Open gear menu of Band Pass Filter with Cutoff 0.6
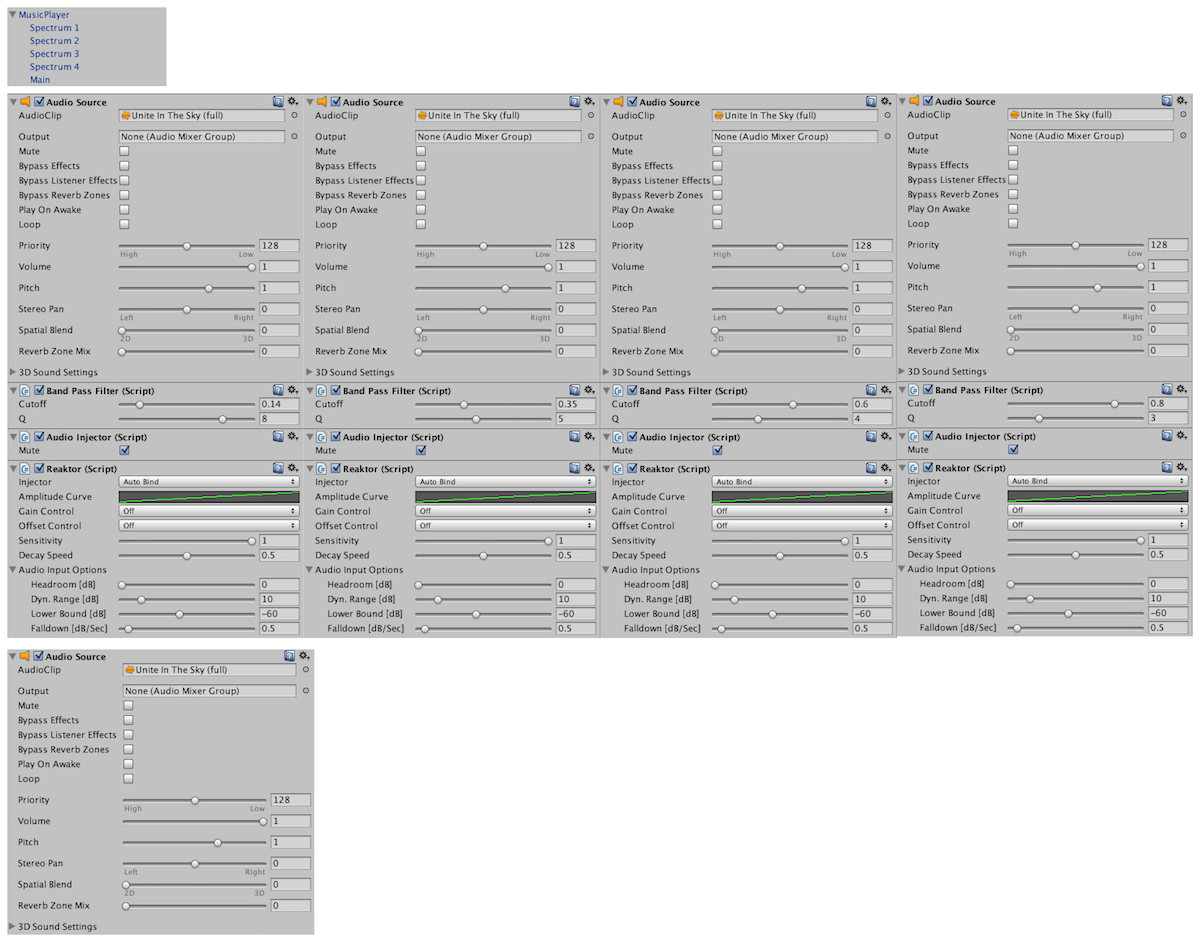The height and width of the screenshot is (942, 1200). (x=885, y=391)
